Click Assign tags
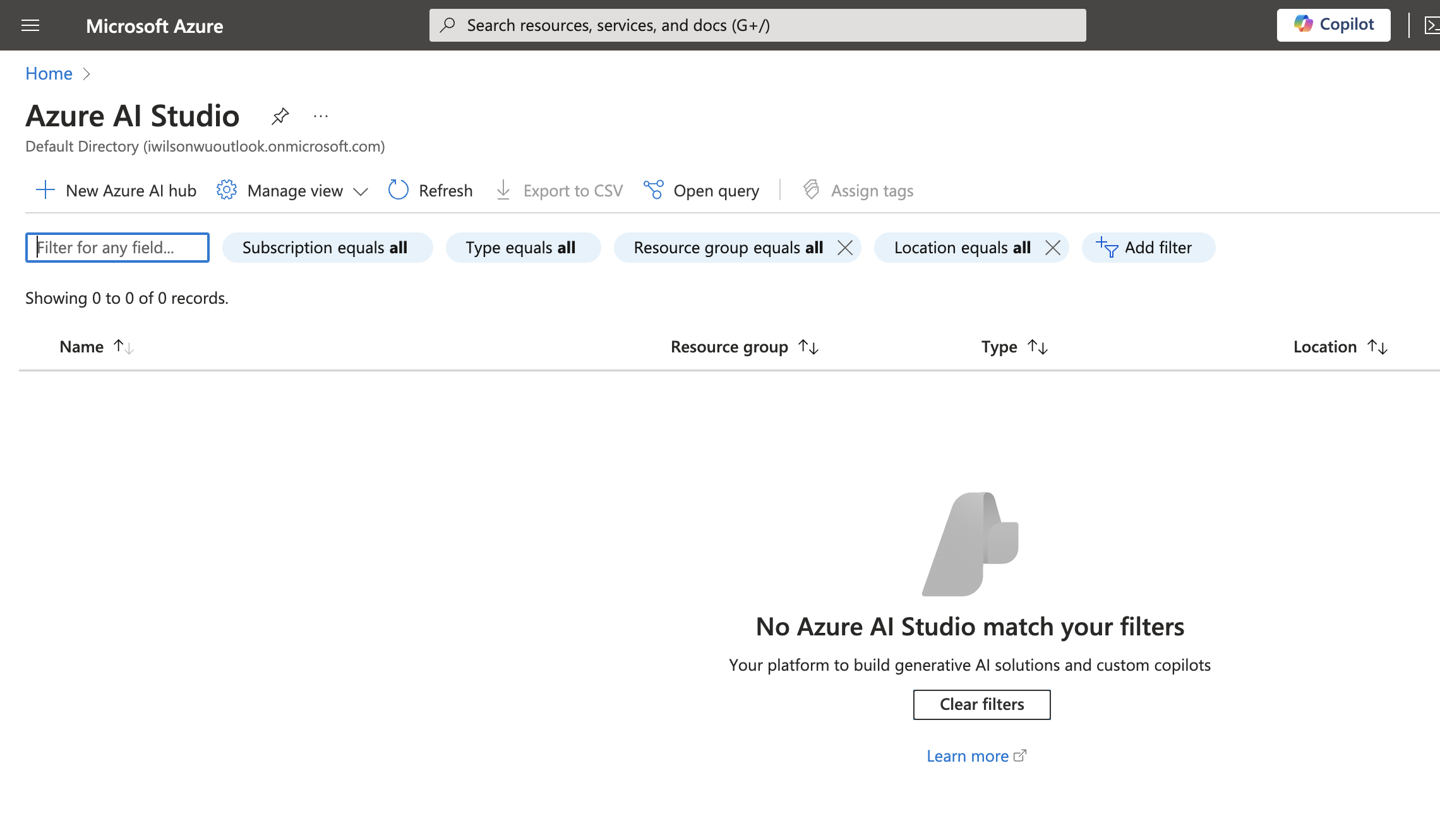 tap(858, 190)
